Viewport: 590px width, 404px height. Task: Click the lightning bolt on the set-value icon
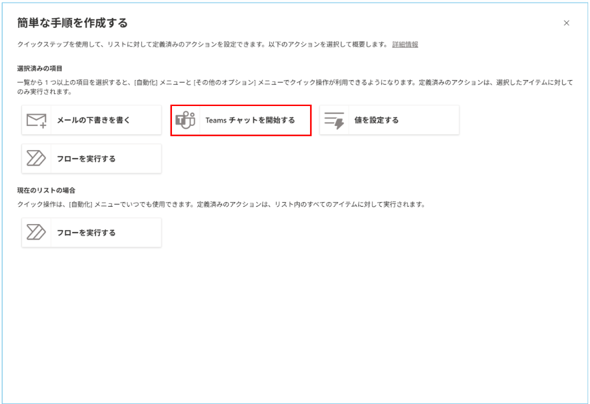coord(339,124)
